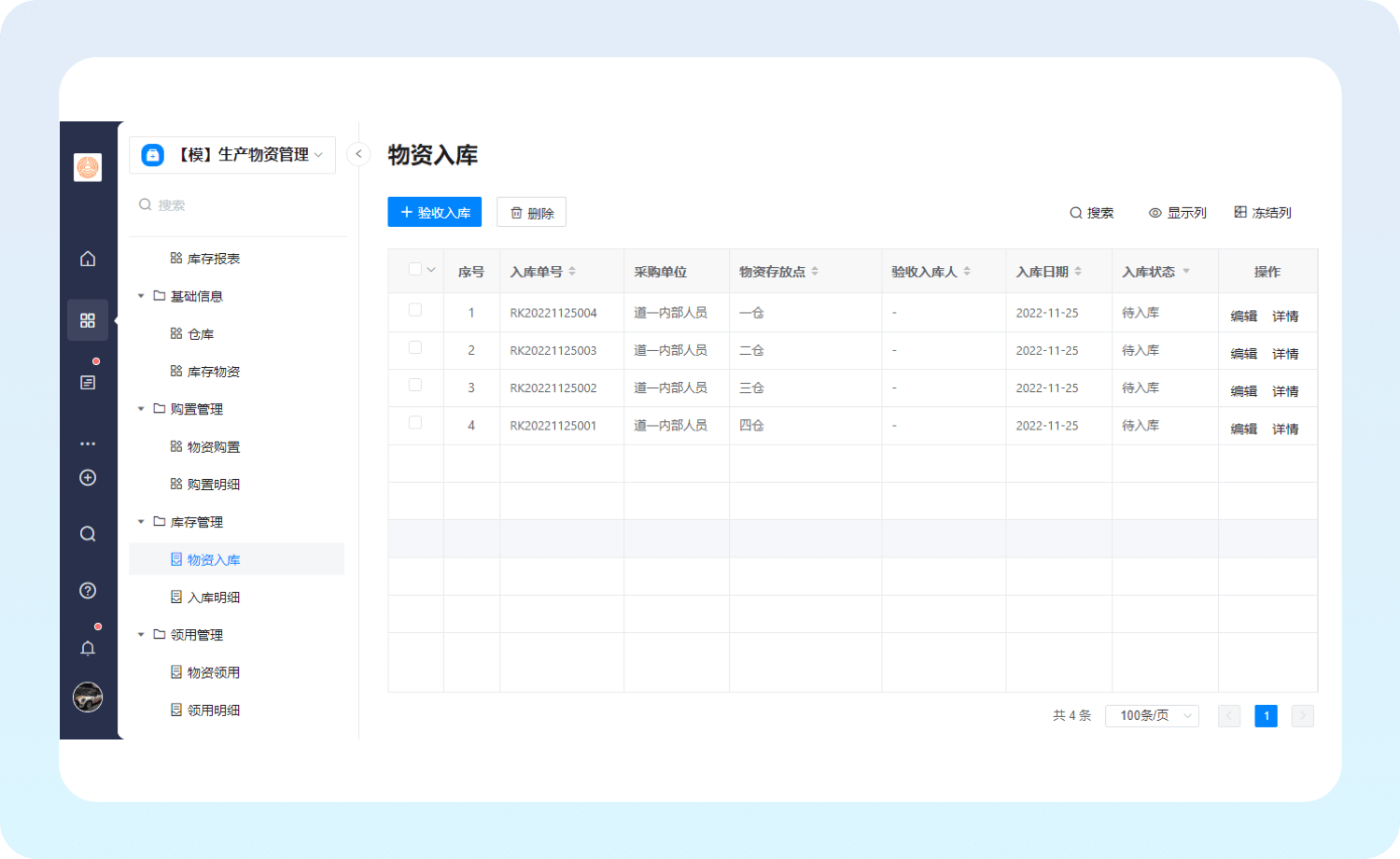Tick the checkbox for row RK20221125002

415,385
